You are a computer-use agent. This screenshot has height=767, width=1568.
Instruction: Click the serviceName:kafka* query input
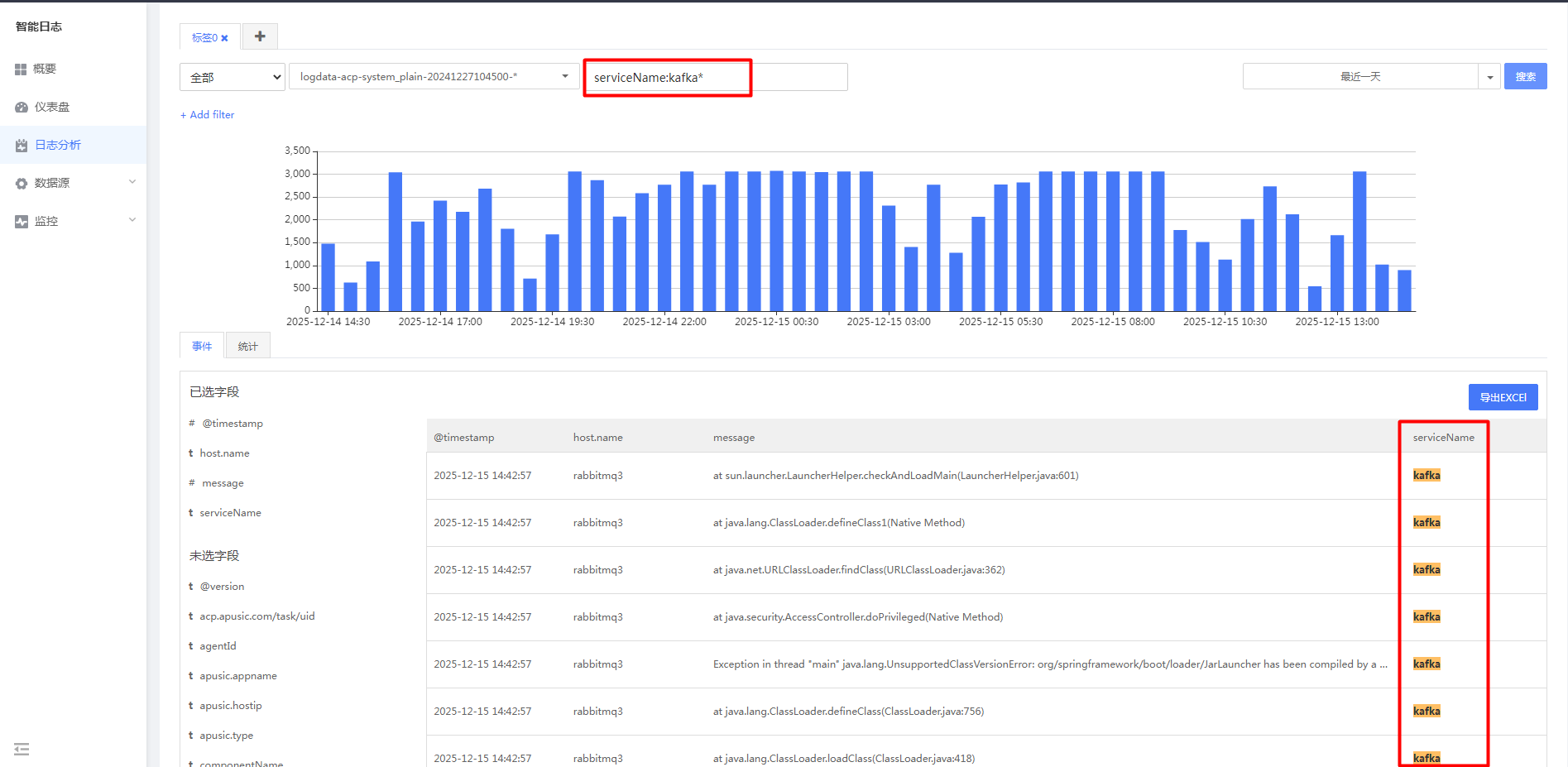(717, 77)
